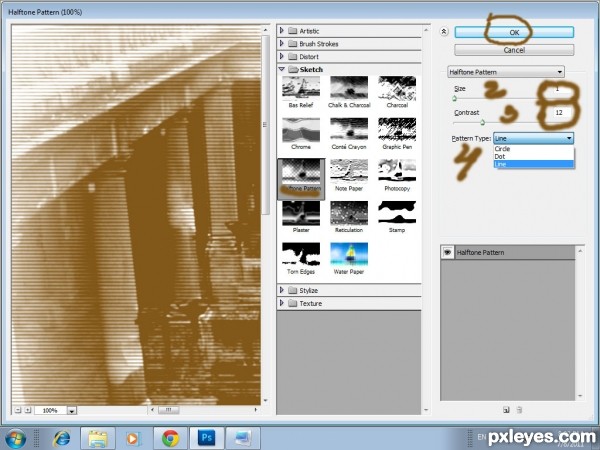Screen dimensions: 600x450
Task: Open Internet Explorer from the taskbar
Action: point(62,439)
